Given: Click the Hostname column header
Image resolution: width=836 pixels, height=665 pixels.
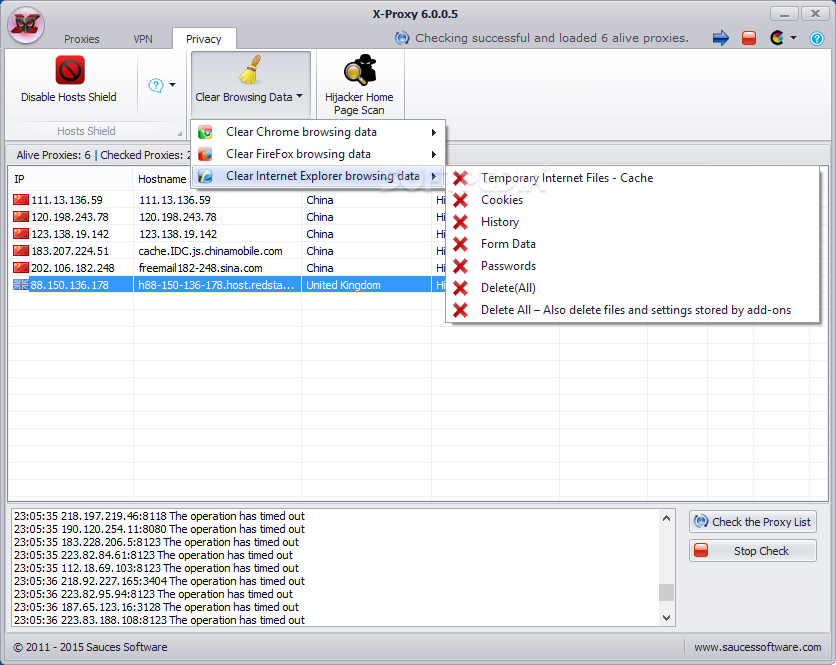Looking at the screenshot, I should pyautogui.click(x=162, y=179).
